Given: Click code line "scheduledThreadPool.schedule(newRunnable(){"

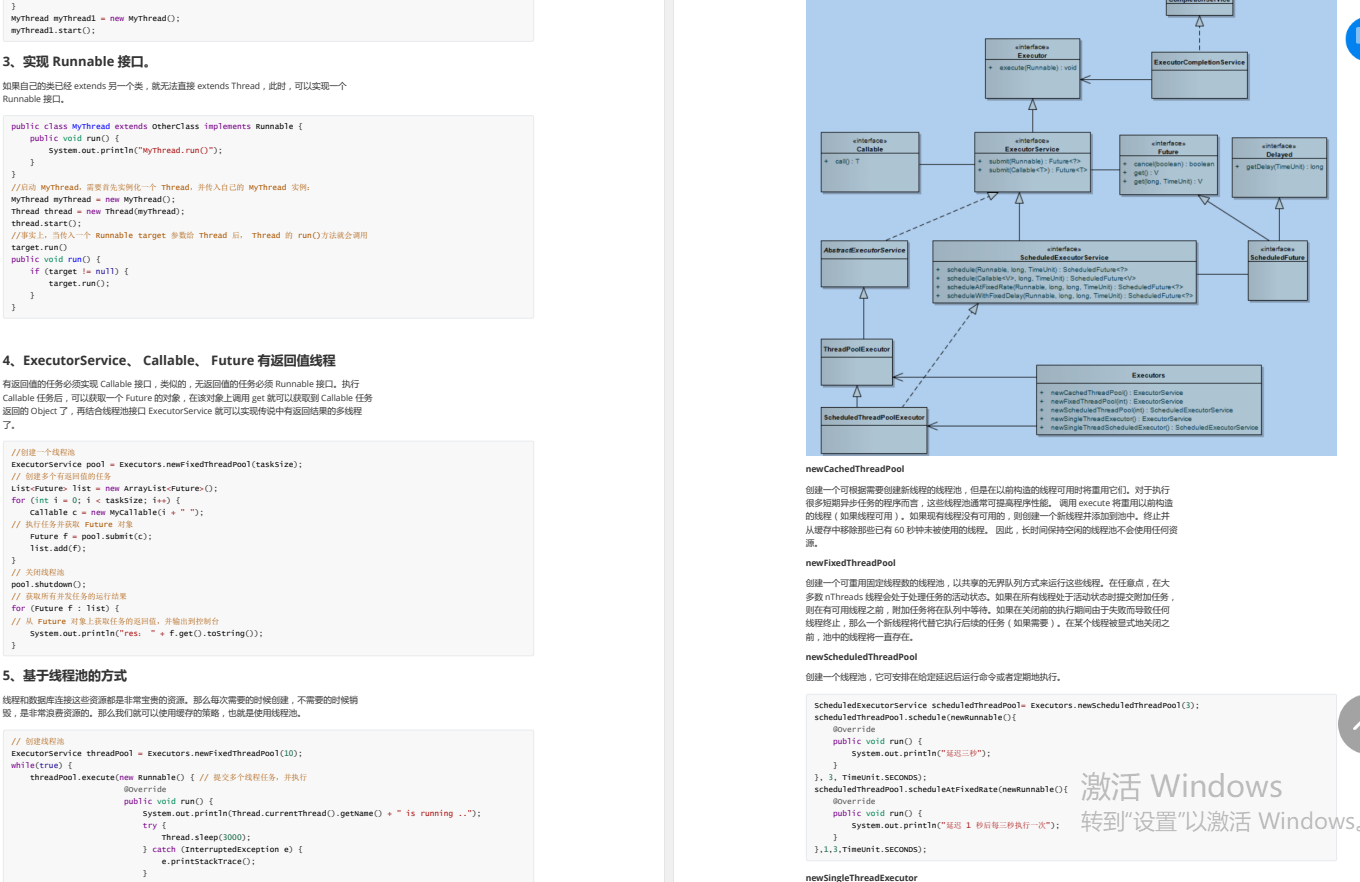Looking at the screenshot, I should (x=915, y=718).
